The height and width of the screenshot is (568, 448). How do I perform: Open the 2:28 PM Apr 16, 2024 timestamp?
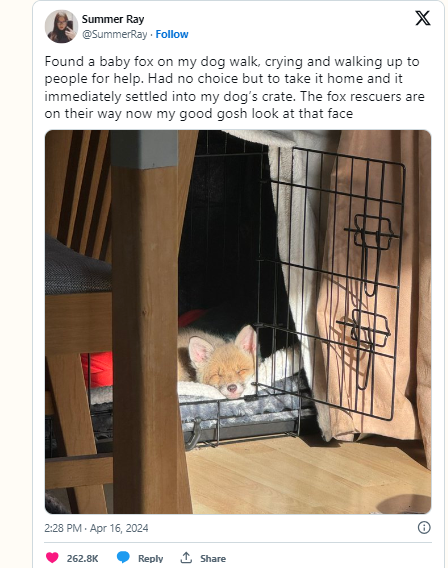coord(96,528)
